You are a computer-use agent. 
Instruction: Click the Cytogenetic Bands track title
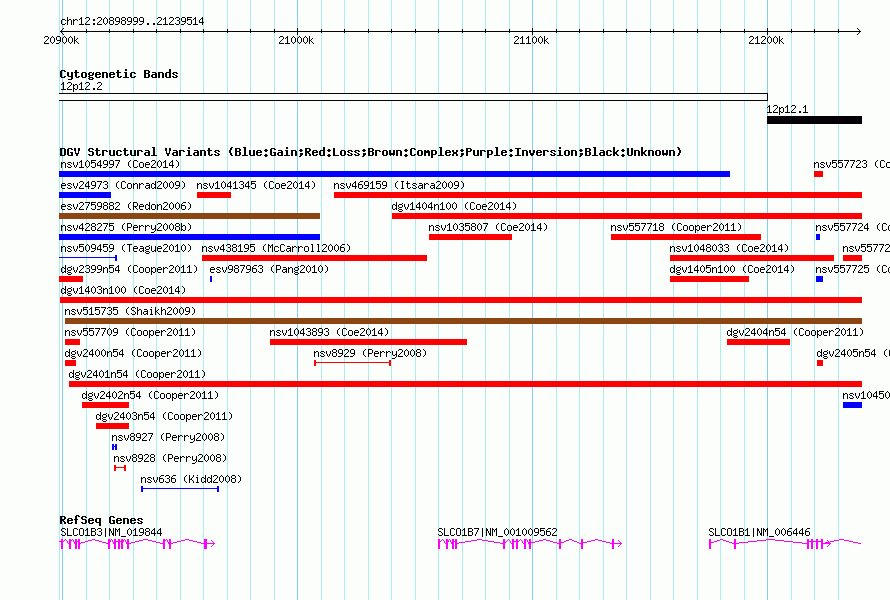(x=119, y=74)
